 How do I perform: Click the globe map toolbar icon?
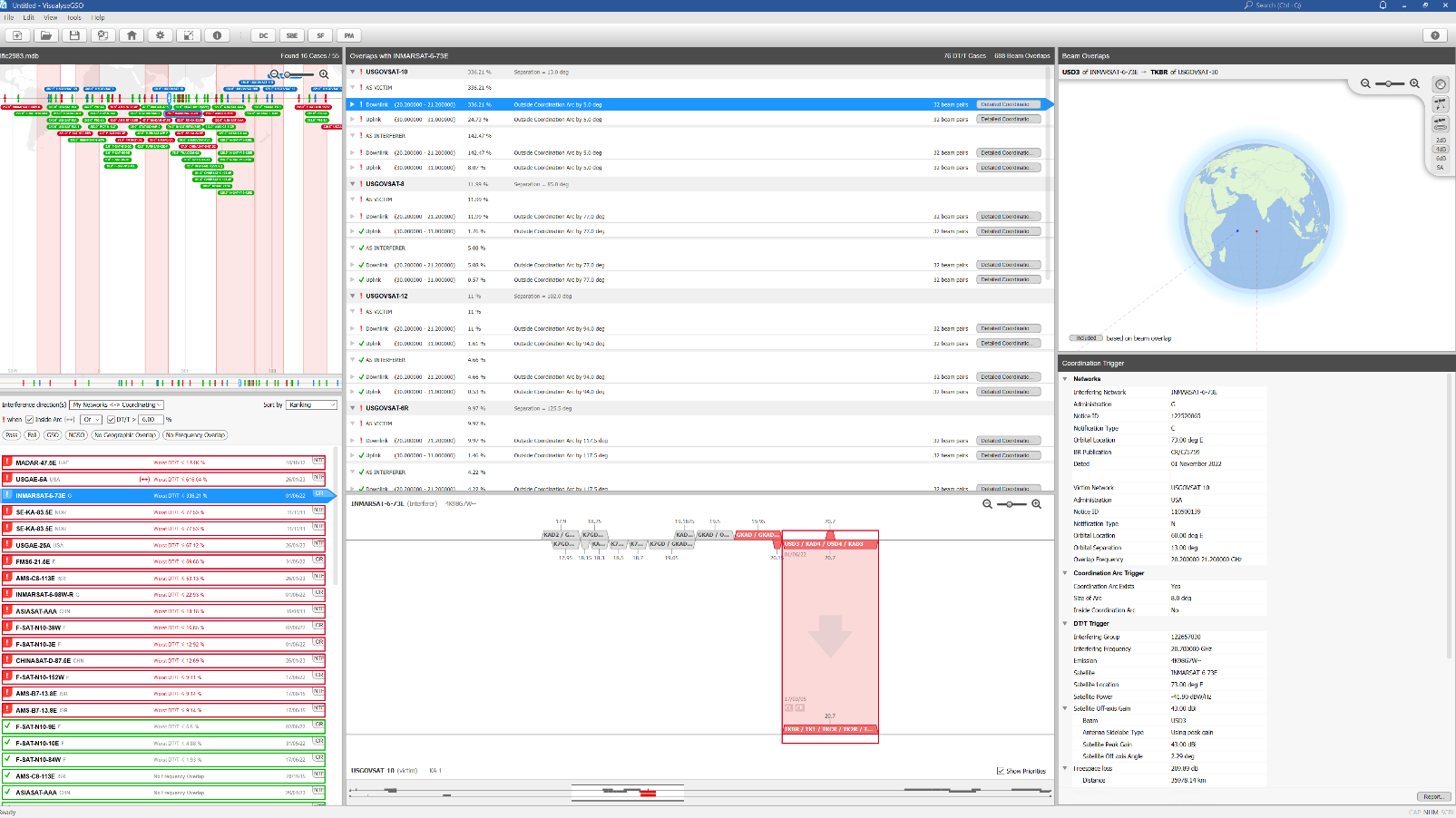tap(103, 35)
